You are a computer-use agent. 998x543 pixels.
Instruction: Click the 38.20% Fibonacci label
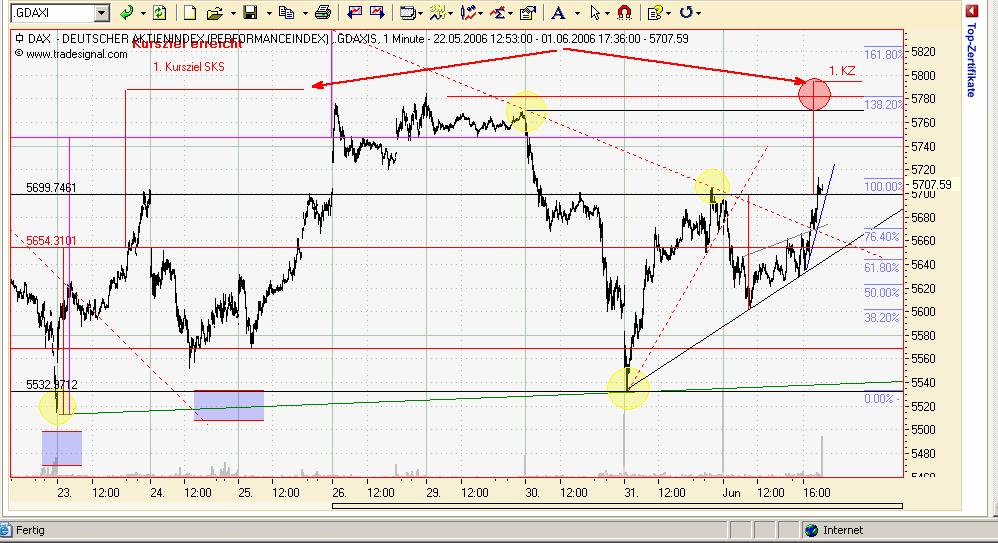point(882,317)
